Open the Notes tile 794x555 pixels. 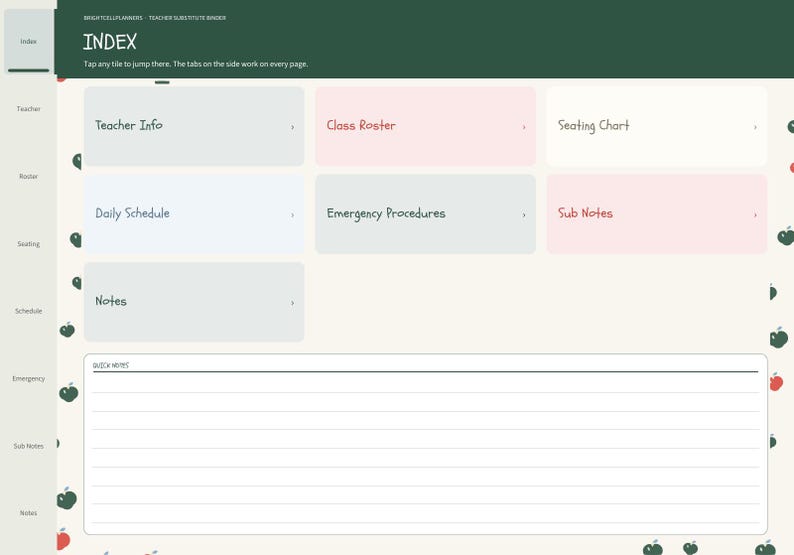click(194, 302)
